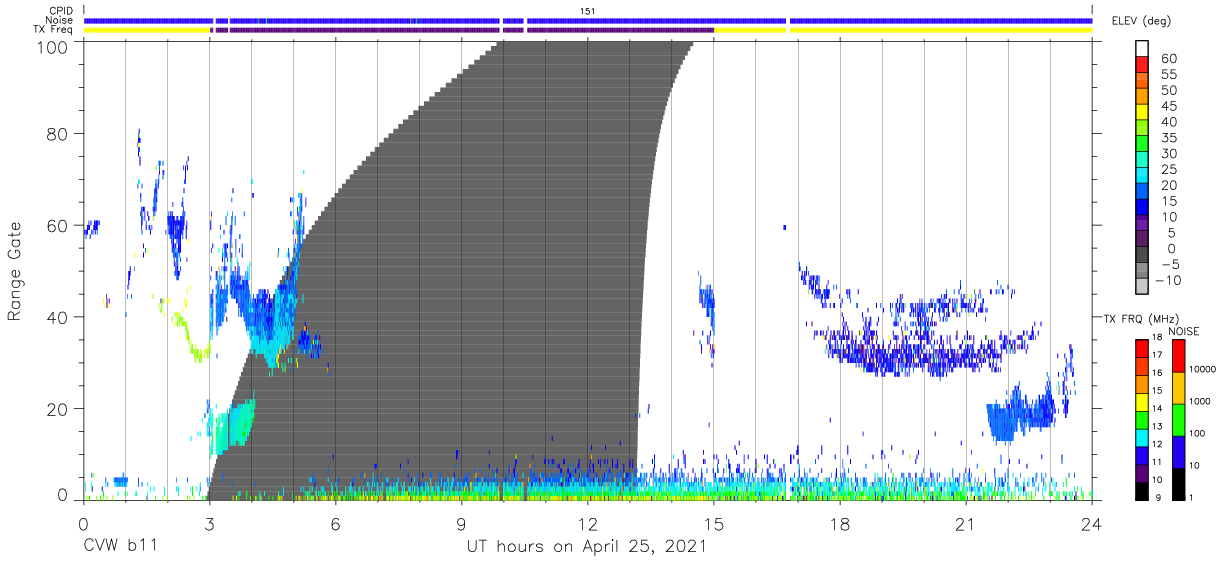Click the Noise row label at top
The height and width of the screenshot is (567, 1228).
coord(60,20)
